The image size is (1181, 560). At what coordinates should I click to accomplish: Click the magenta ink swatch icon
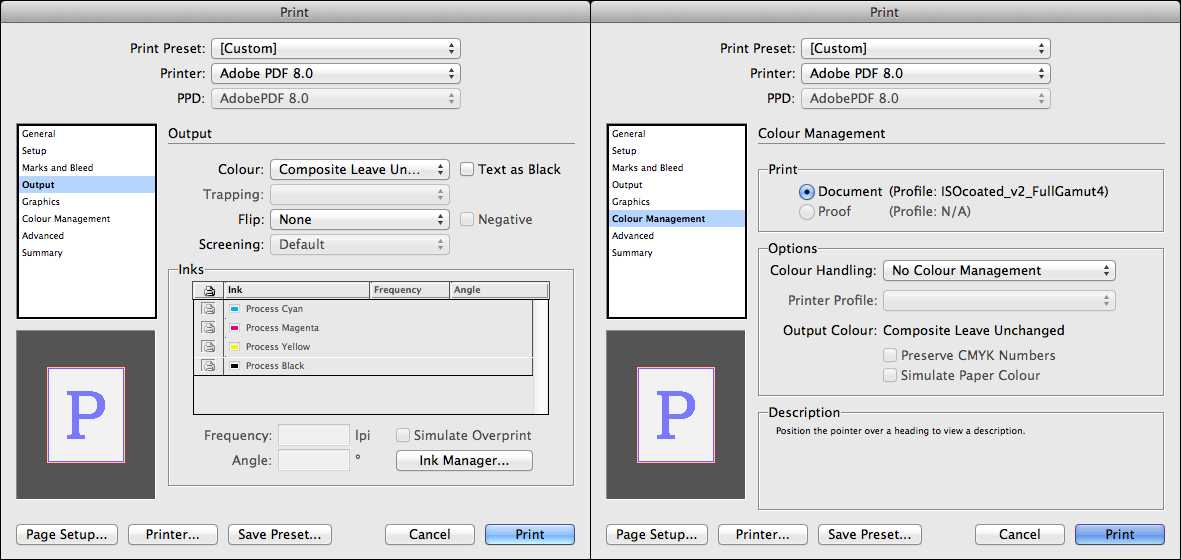(x=235, y=328)
